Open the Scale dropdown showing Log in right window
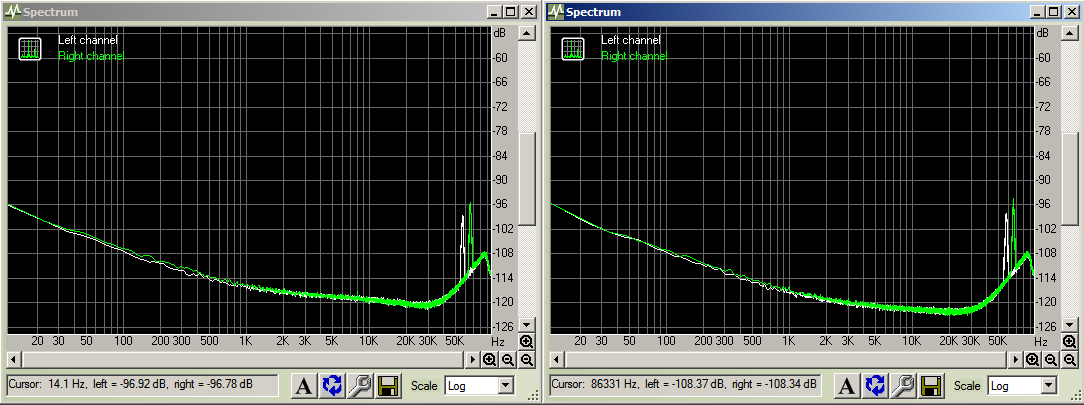Image resolution: width=1084 pixels, height=405 pixels. tap(1050, 386)
